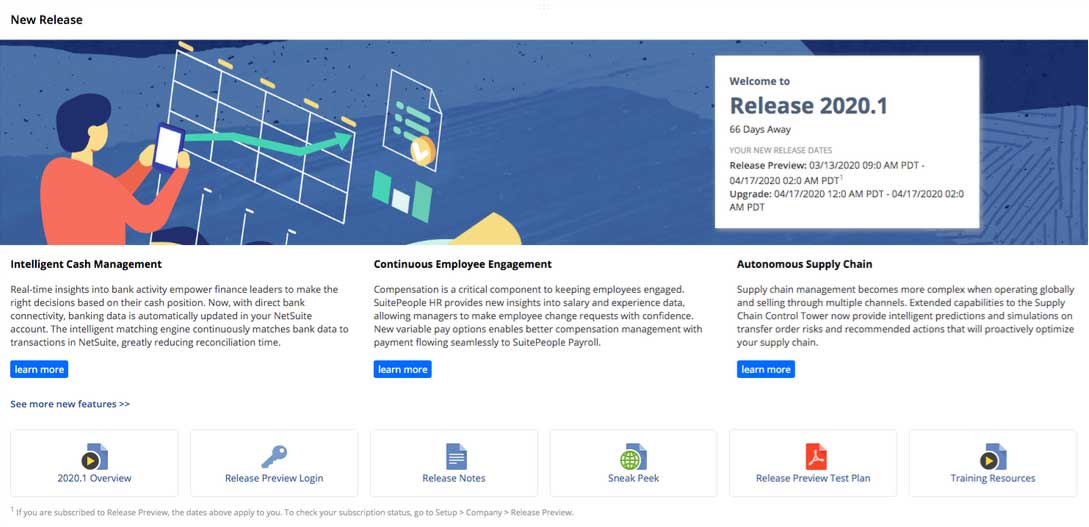This screenshot has width=1089, height=527.
Task: Click the smartphone illustration in the banner
Action: click(167, 146)
